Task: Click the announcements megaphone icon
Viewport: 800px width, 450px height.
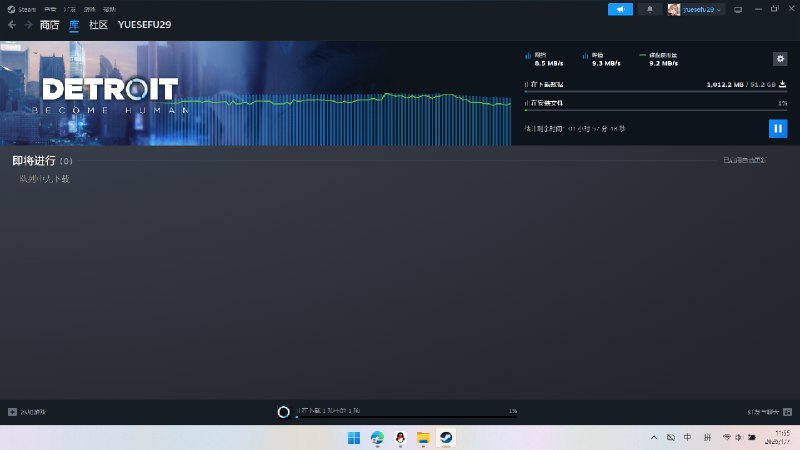Action: [620, 9]
